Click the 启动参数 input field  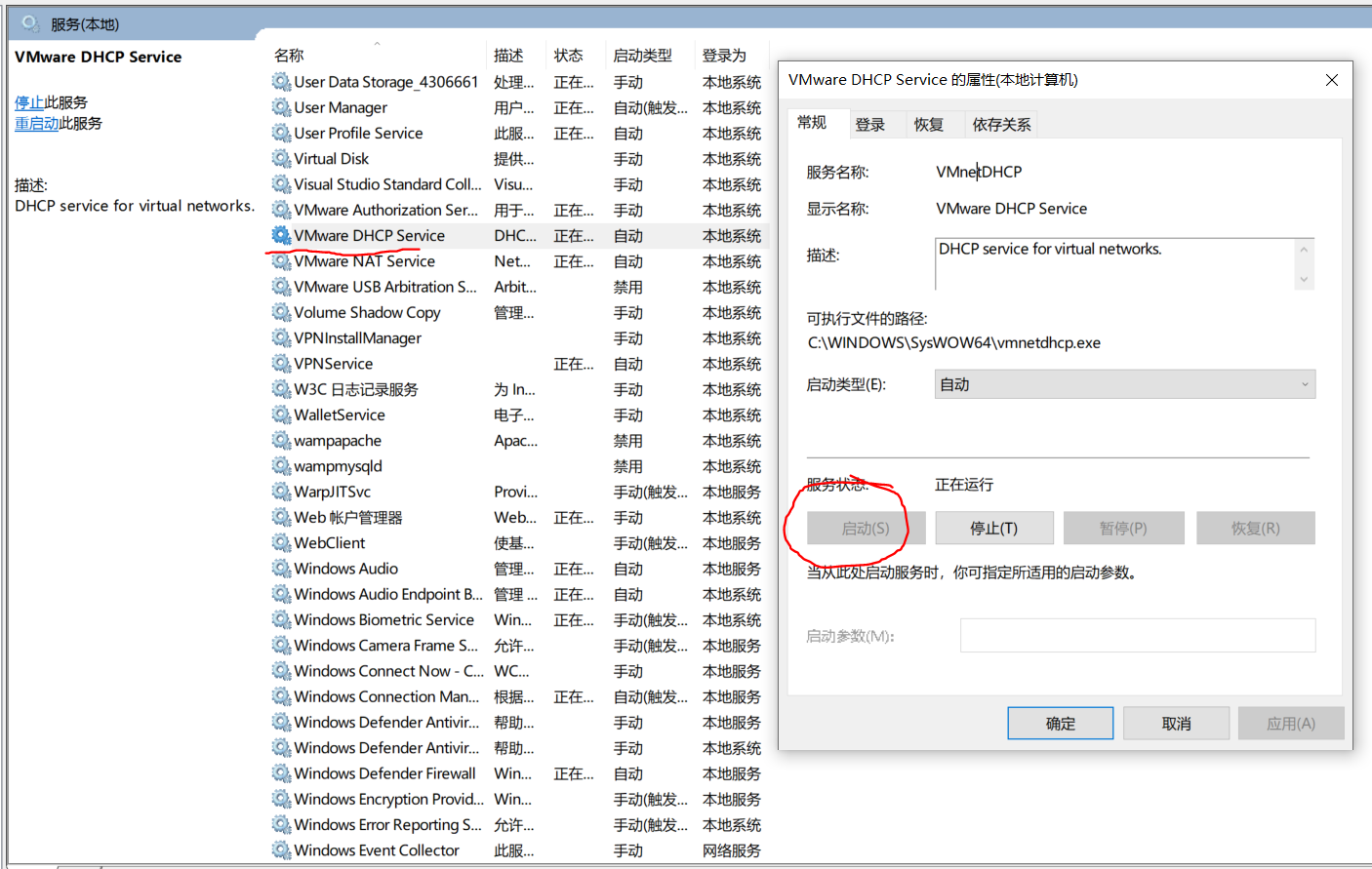point(1138,636)
